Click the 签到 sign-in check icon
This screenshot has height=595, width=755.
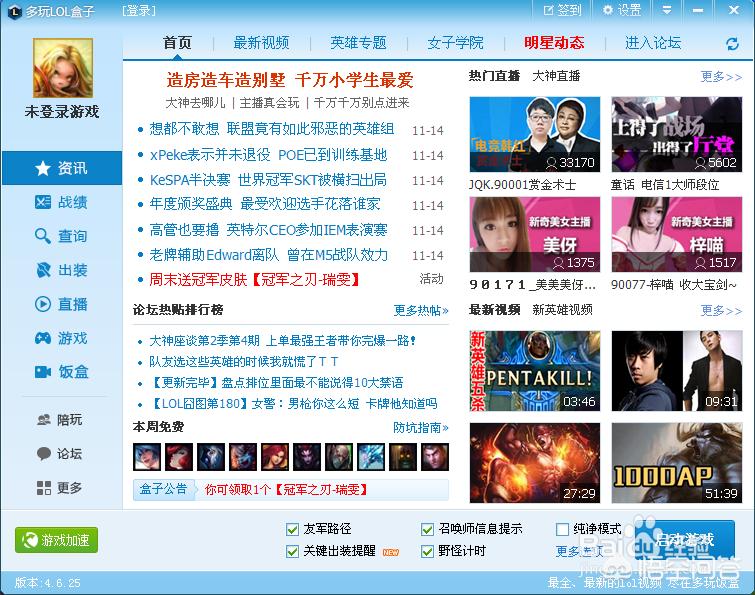tap(562, 10)
